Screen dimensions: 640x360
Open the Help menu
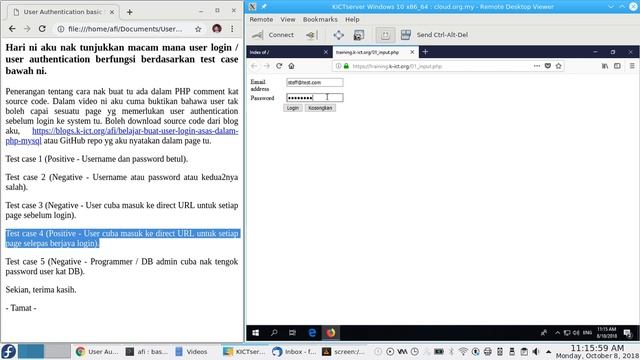(352, 19)
